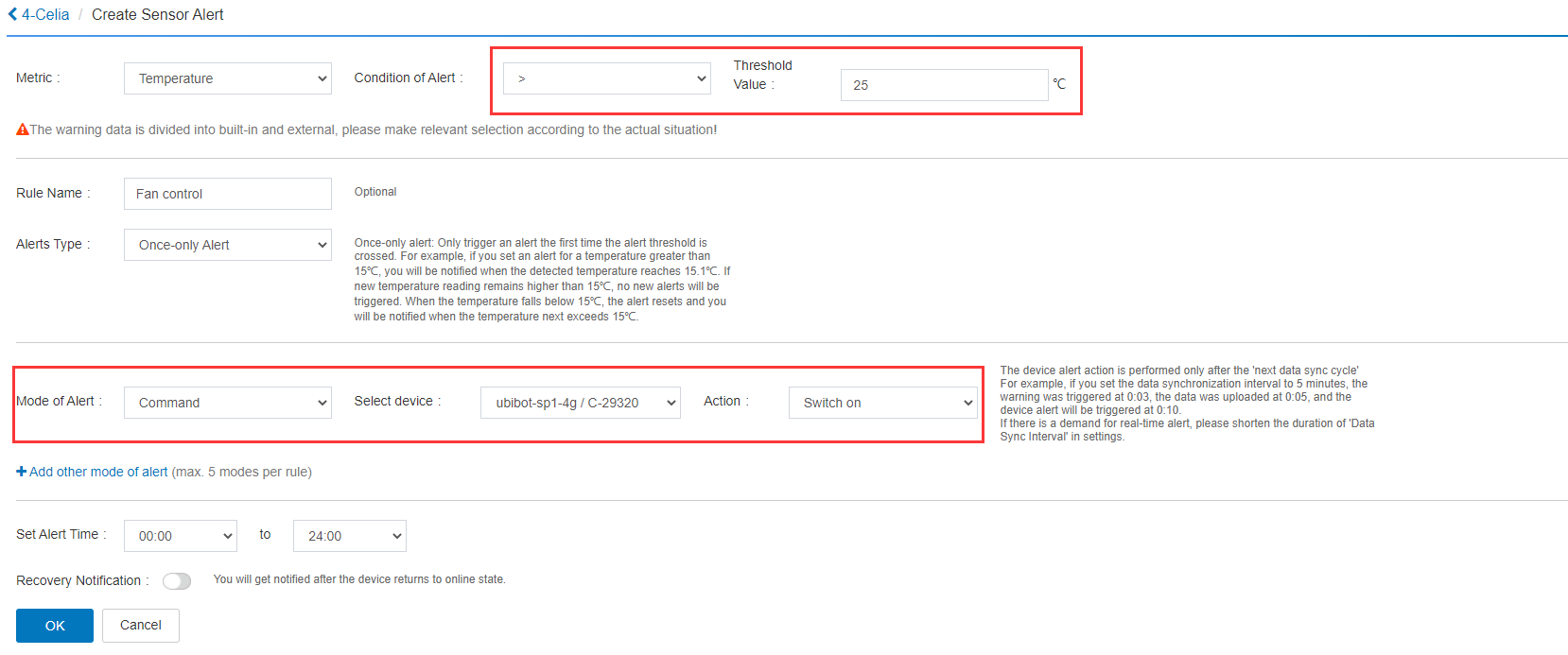Open the Mode of Alert Command dropdown

228,403
